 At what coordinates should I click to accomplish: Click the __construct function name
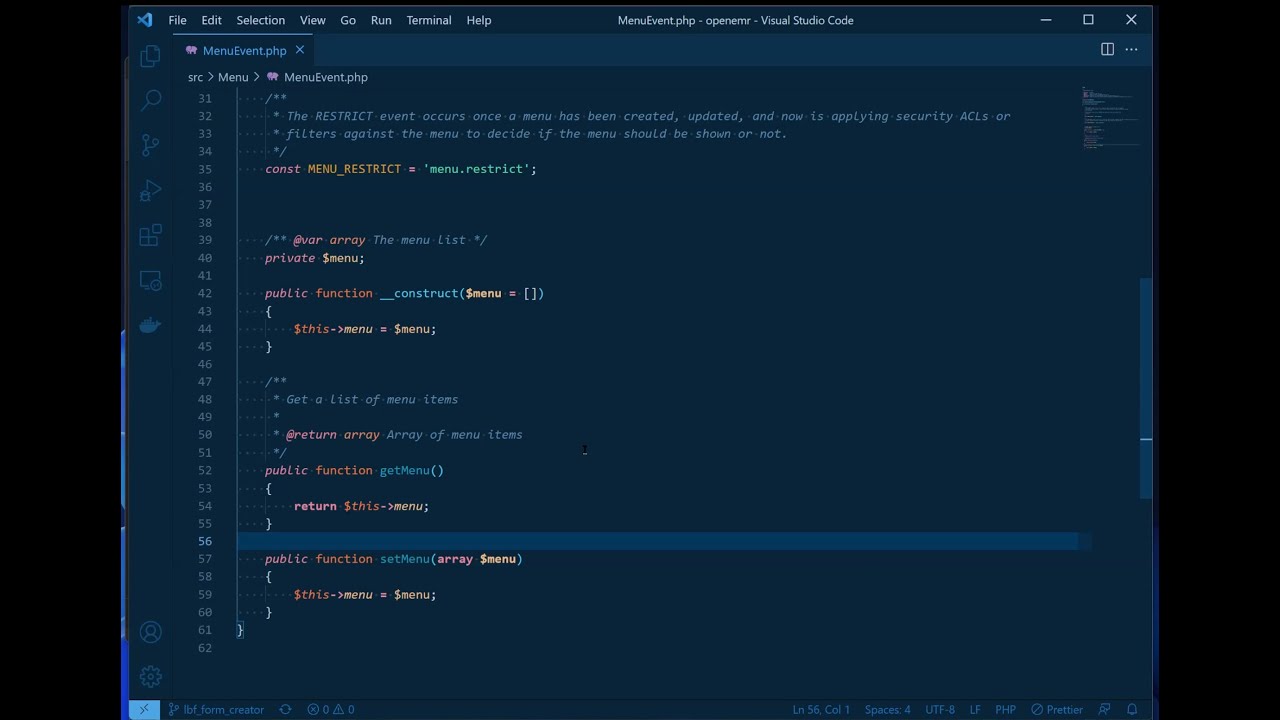click(419, 293)
